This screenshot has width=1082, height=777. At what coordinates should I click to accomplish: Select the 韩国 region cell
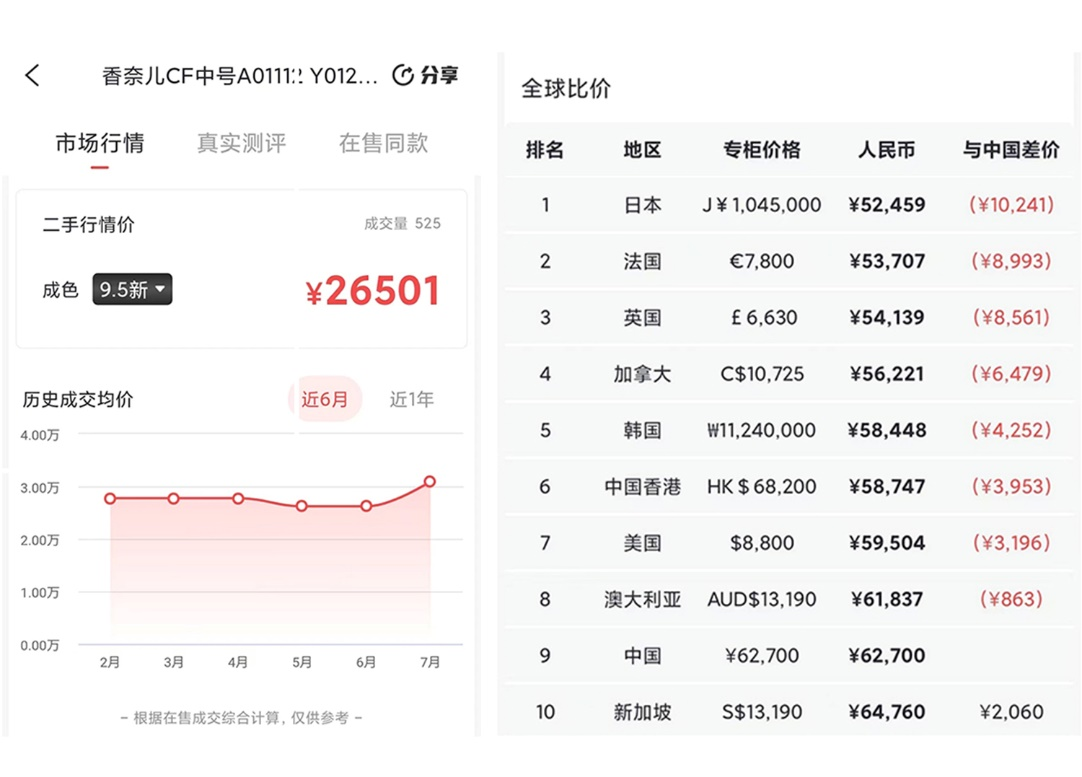pyautogui.click(x=642, y=431)
